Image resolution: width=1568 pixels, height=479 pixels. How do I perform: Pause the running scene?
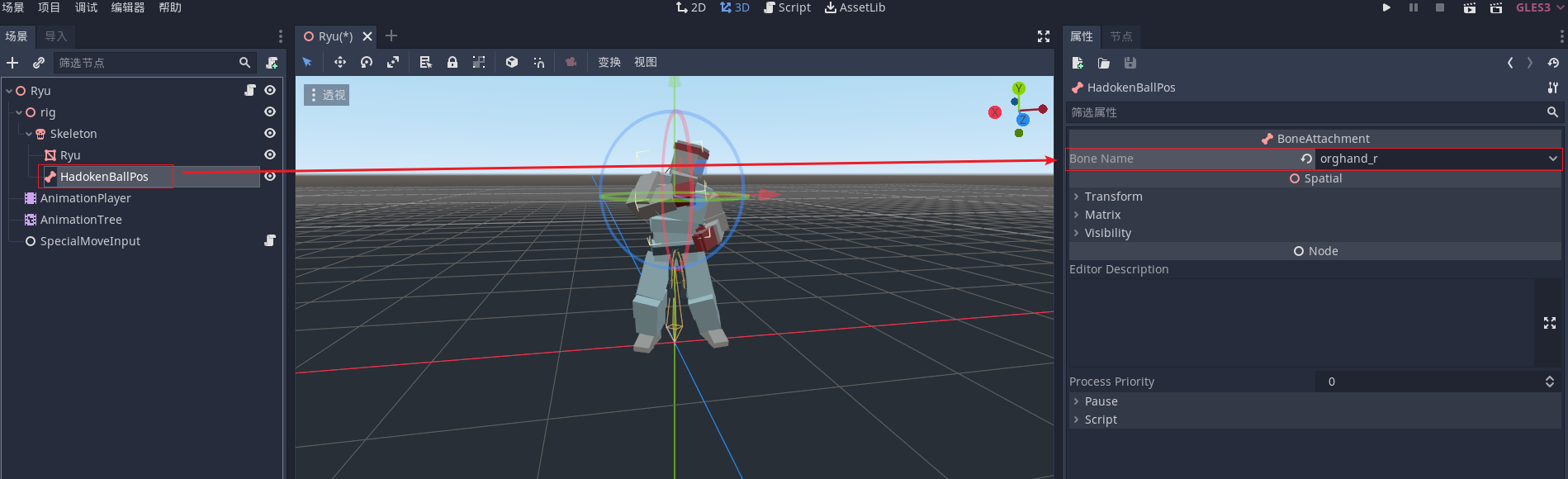point(1414,7)
